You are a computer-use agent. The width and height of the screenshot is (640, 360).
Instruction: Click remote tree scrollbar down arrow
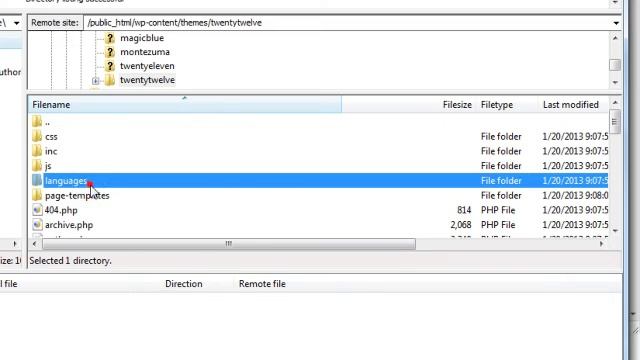coord(615,82)
